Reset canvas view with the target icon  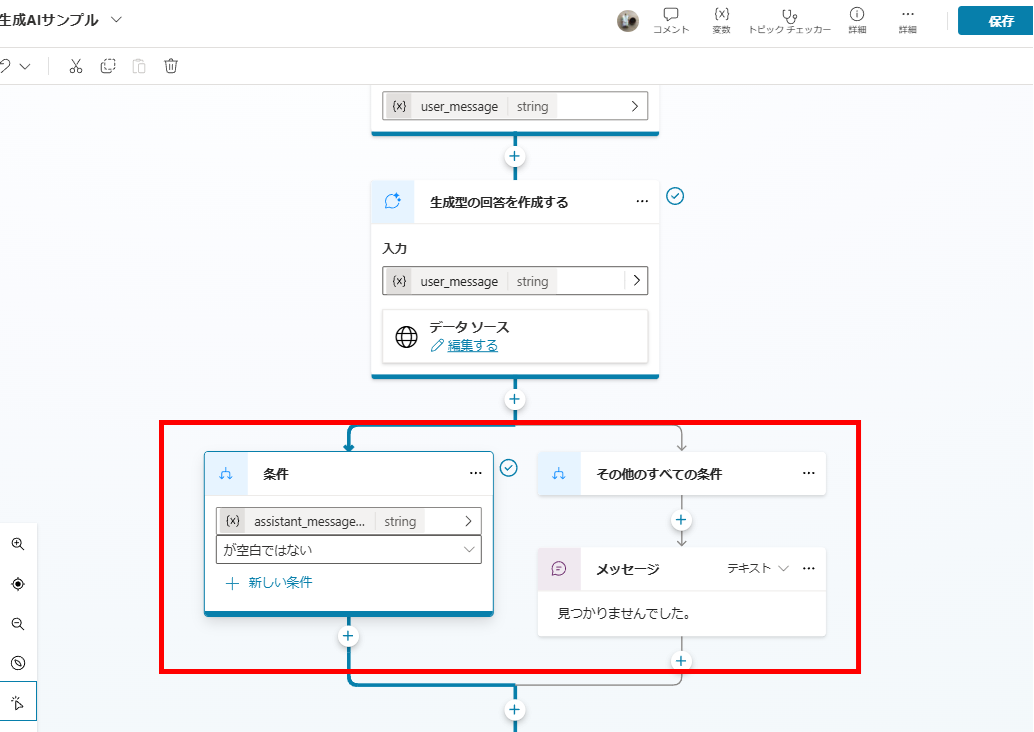tap(18, 584)
